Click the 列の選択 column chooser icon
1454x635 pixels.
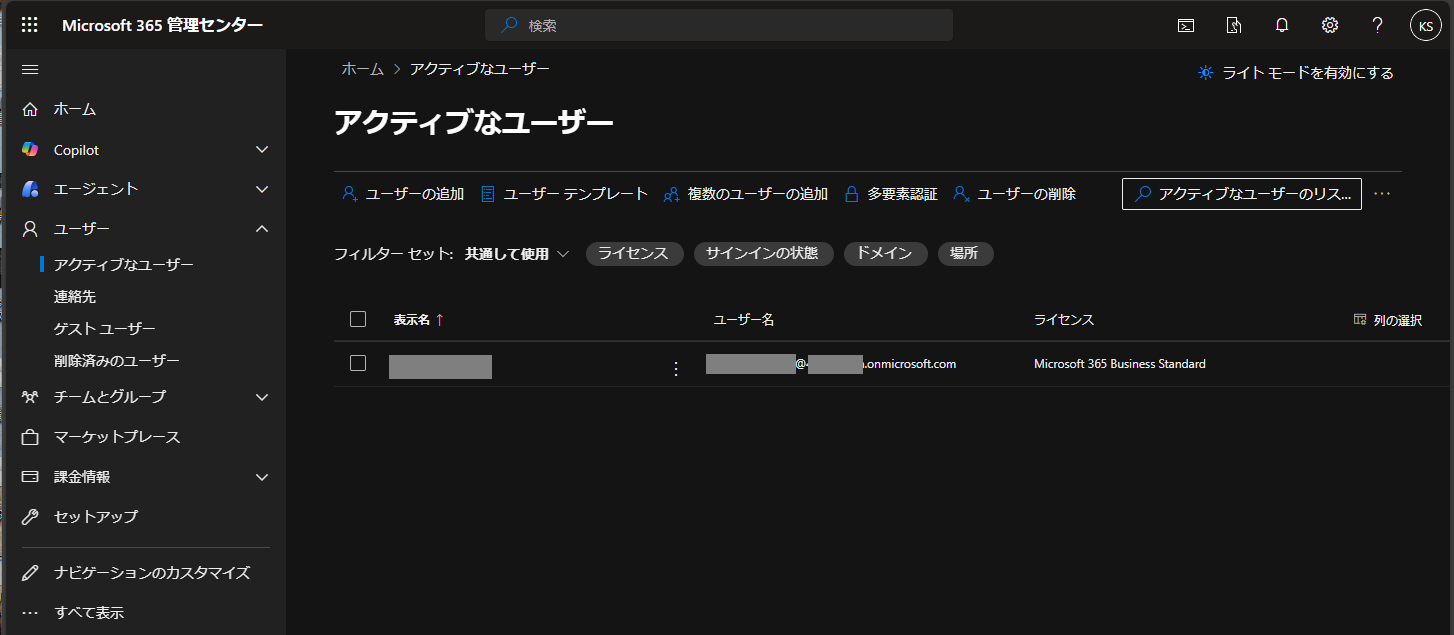[1360, 320]
